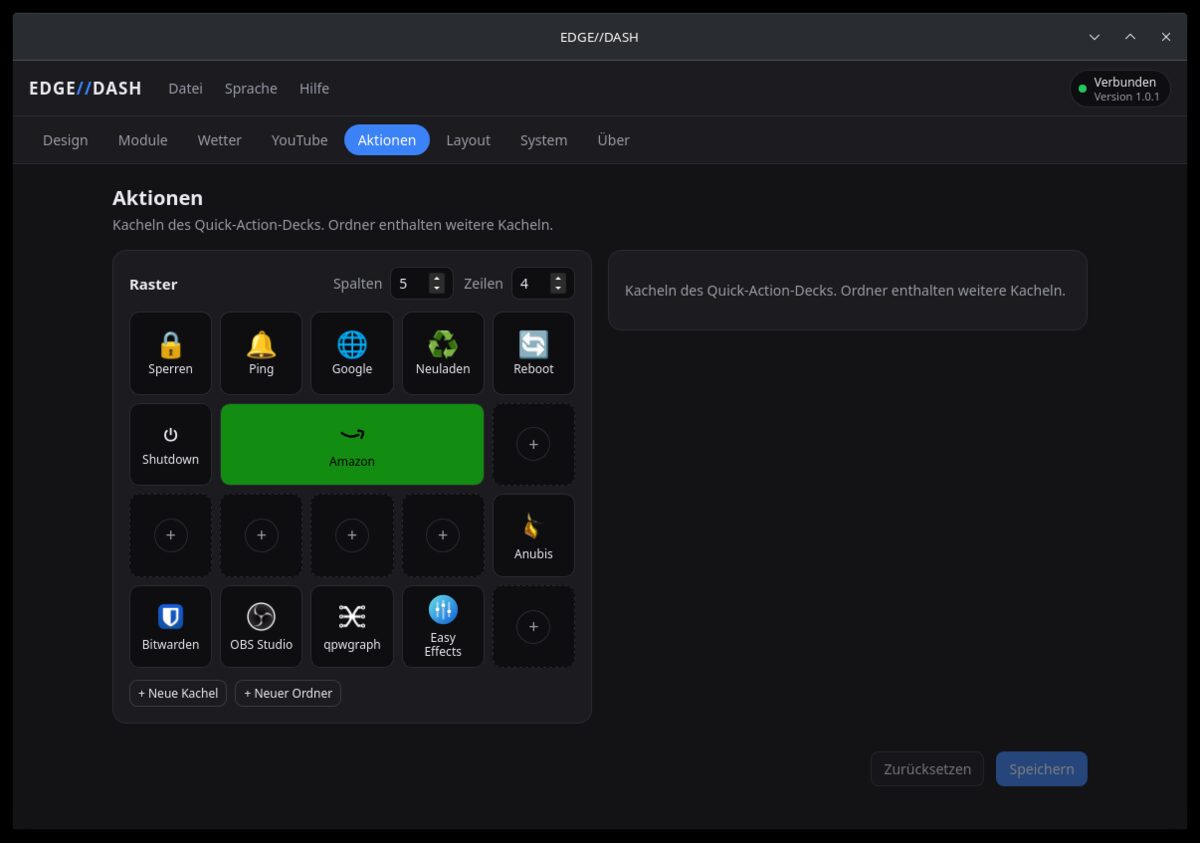Click the Spalten label

357,284
